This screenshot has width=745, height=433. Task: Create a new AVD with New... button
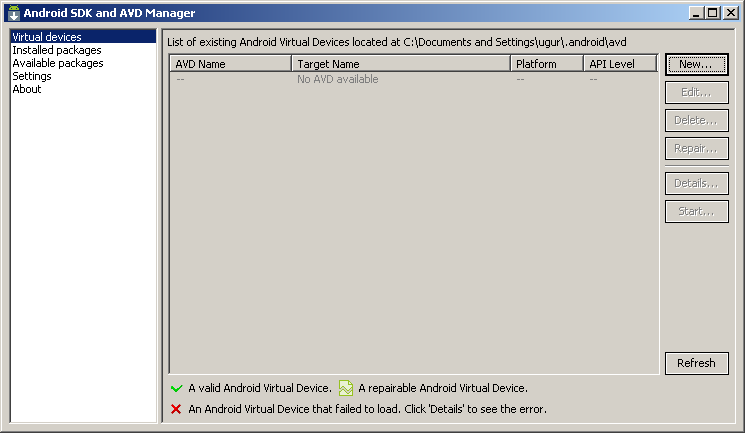[x=697, y=64]
